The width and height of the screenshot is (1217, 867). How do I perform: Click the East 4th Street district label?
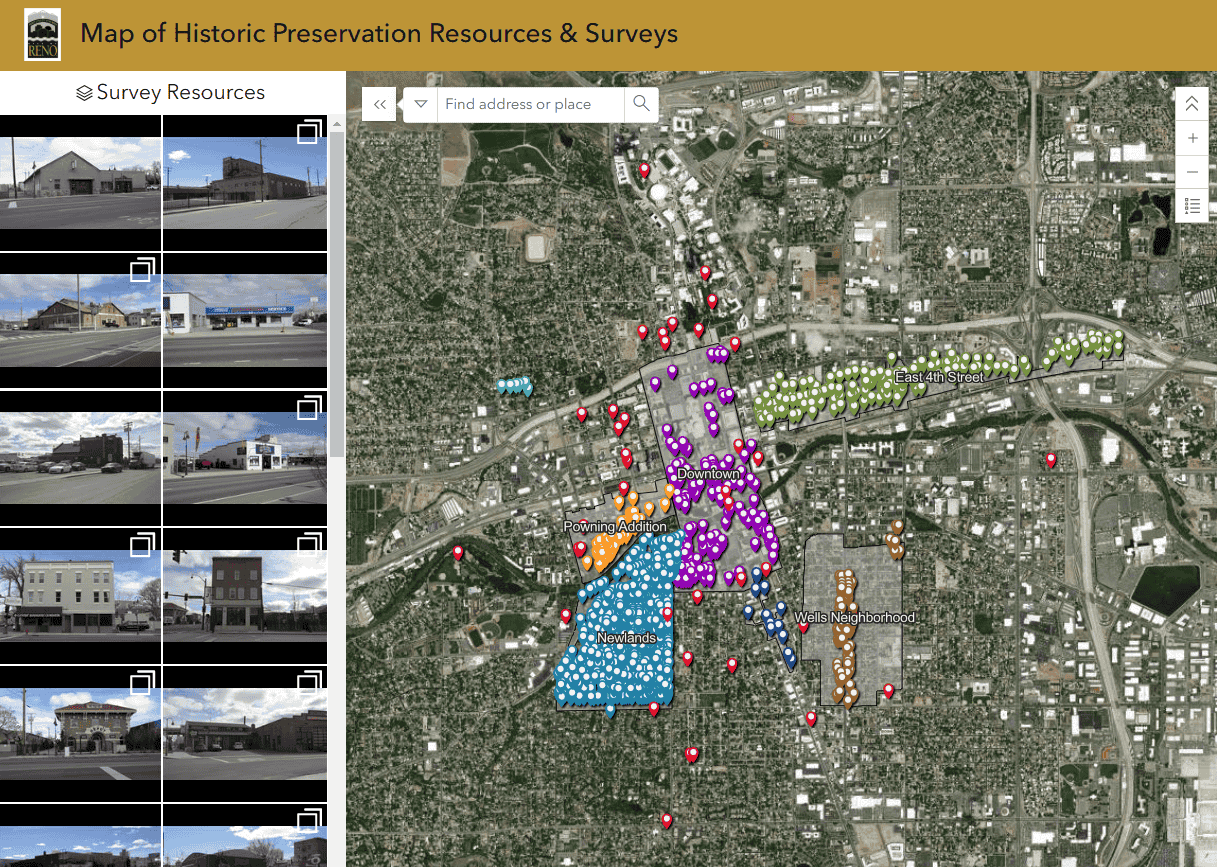tap(939, 377)
